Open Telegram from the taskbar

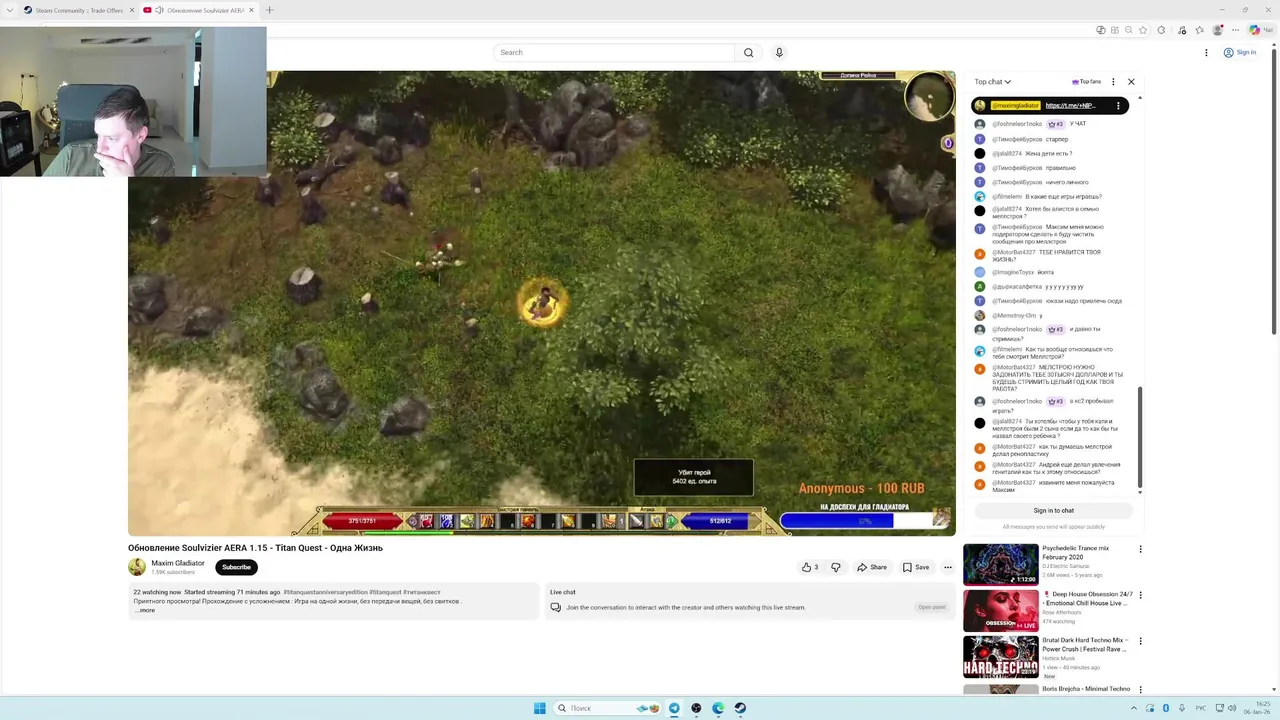(x=674, y=708)
